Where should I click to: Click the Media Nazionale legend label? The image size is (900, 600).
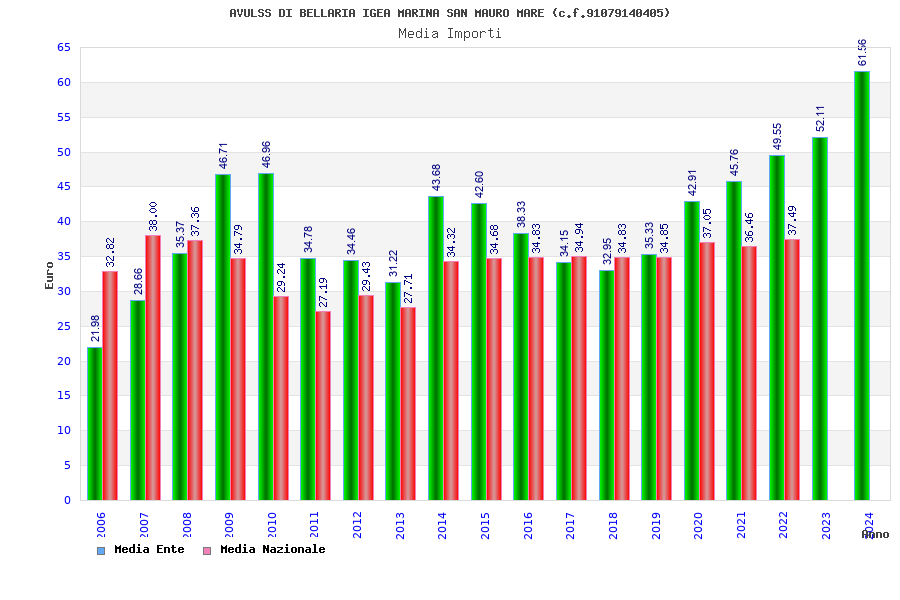273,549
